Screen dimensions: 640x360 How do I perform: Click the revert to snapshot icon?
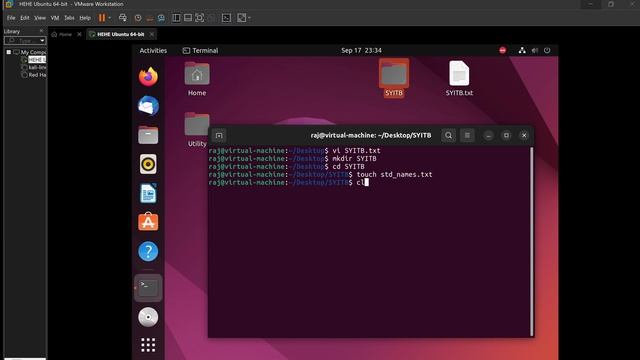150,18
